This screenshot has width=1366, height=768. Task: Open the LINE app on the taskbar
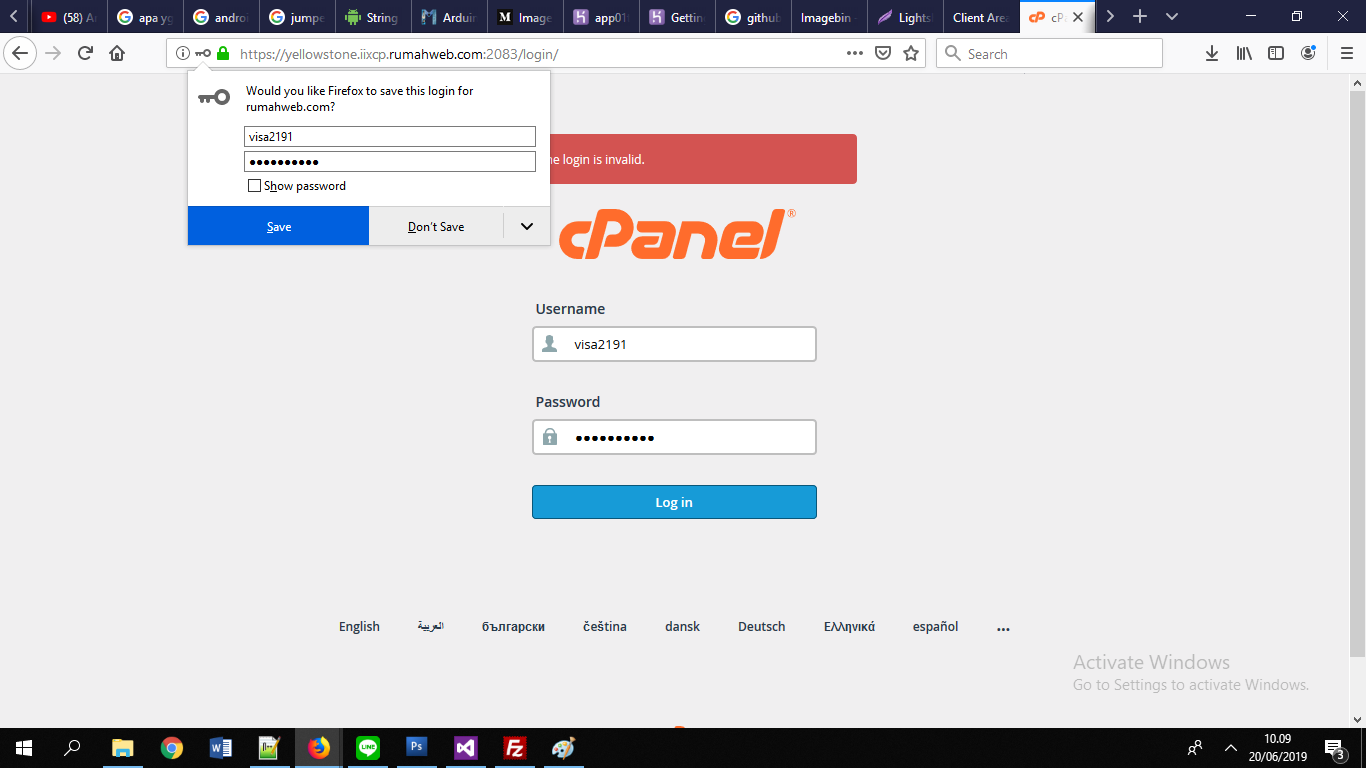(x=368, y=747)
